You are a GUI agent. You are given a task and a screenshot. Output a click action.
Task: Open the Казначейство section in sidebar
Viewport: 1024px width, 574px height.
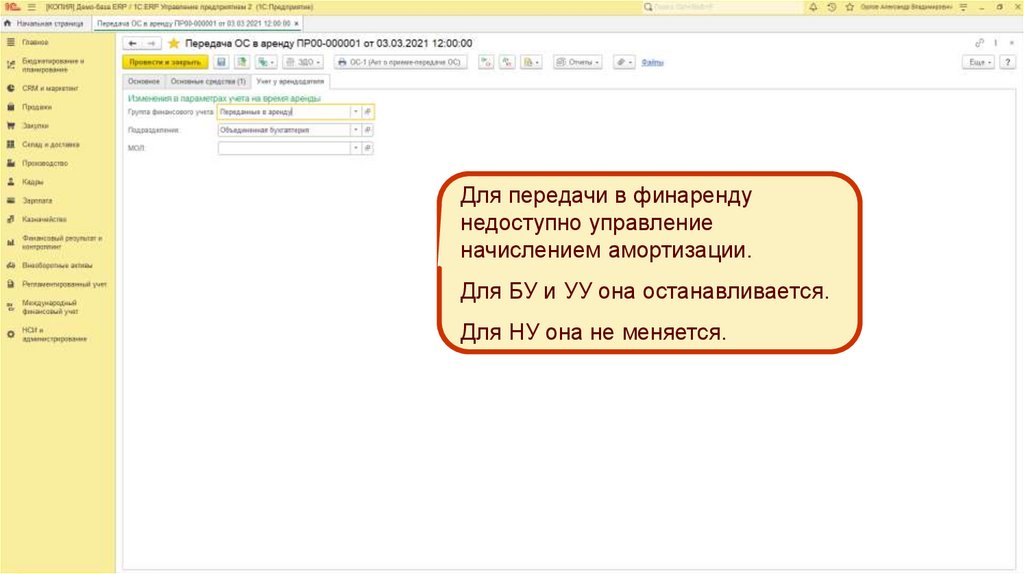click(x=44, y=219)
